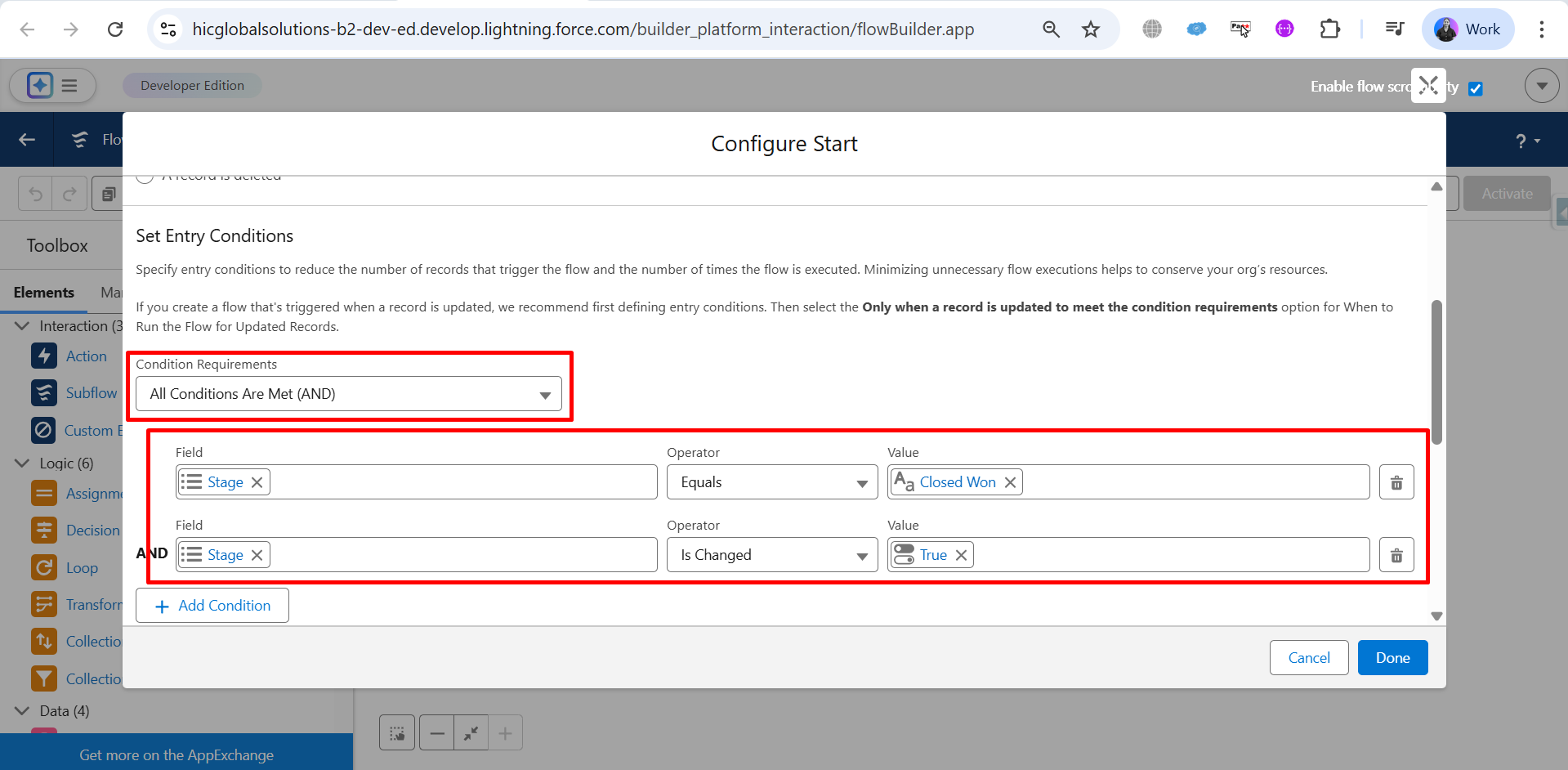The image size is (1568, 770).
Task: Click the Decision element icon
Action: (44, 530)
